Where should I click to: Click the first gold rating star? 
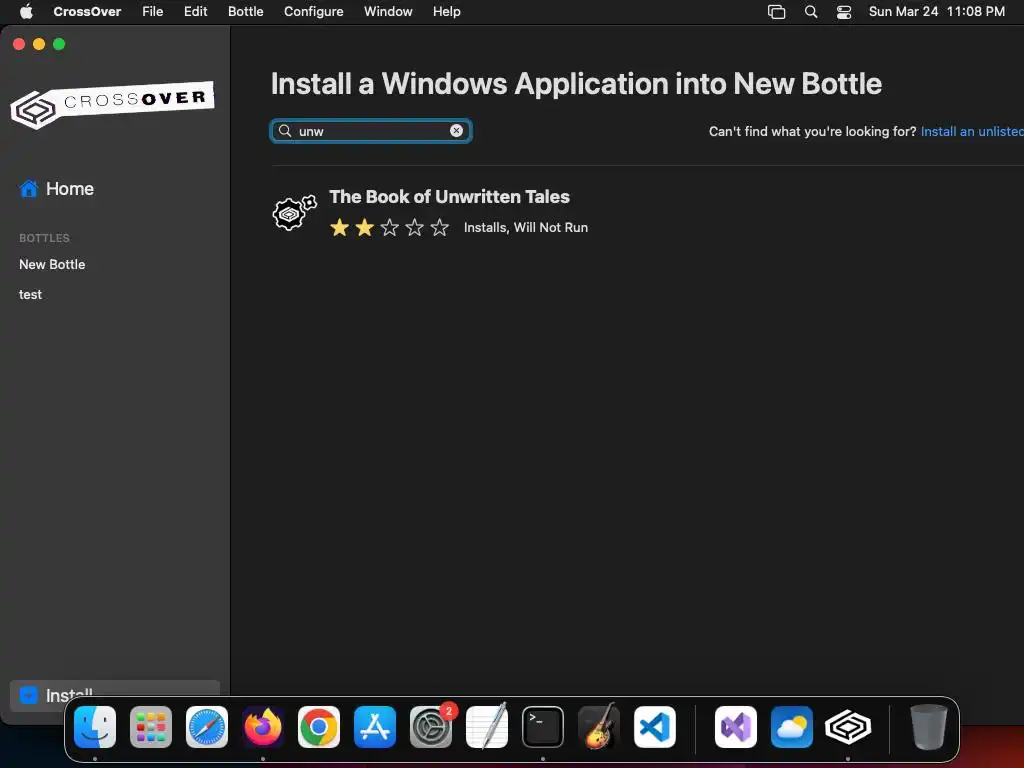pos(340,227)
